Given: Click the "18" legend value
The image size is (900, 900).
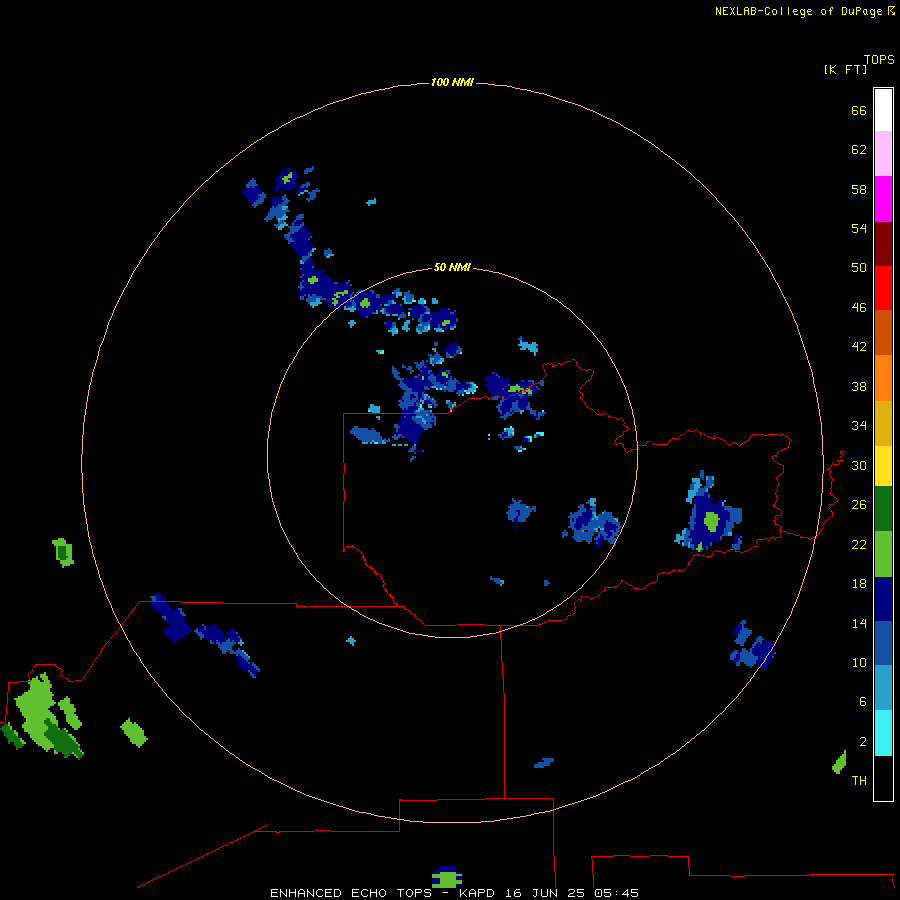Looking at the screenshot, I should click(x=859, y=584).
